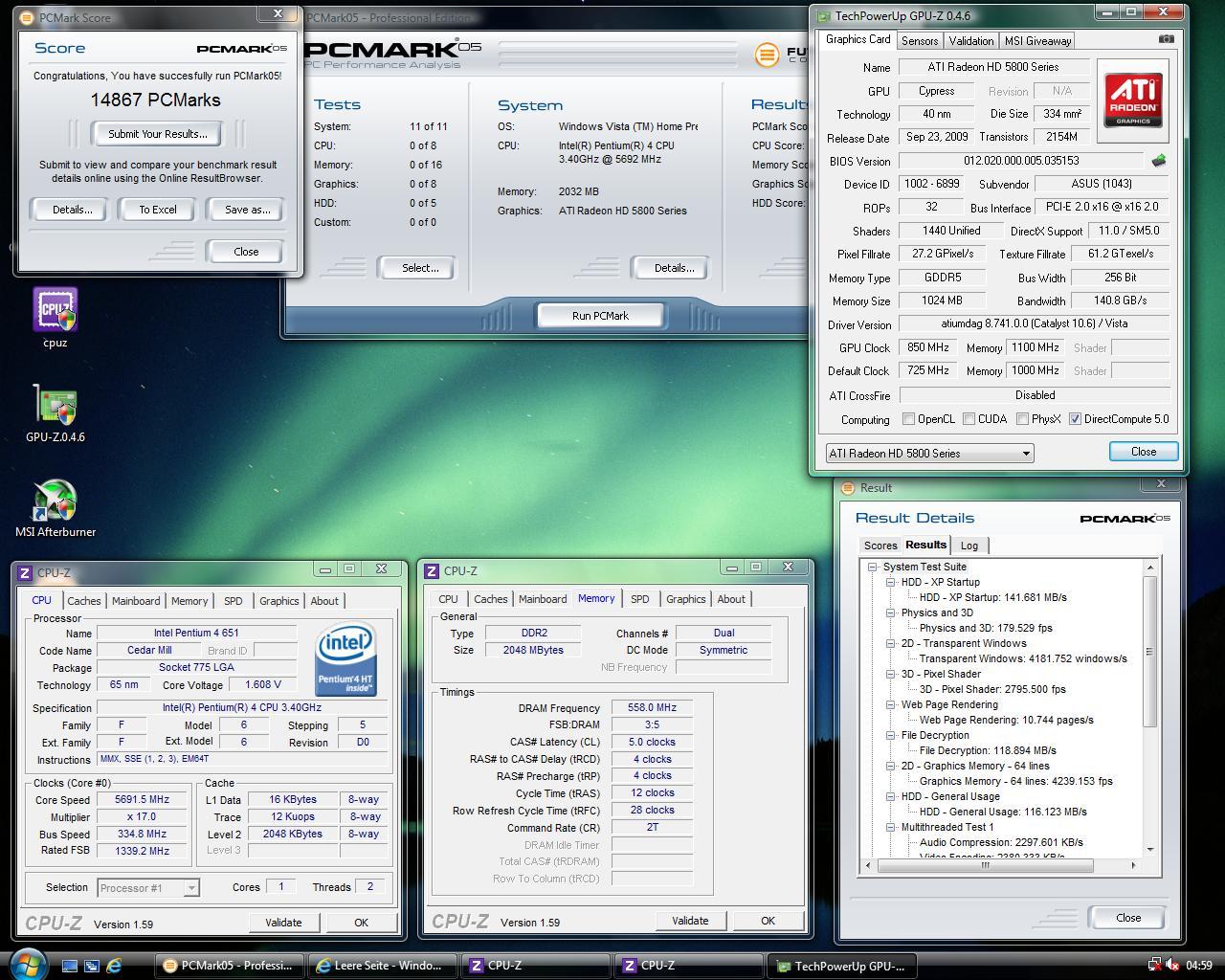
Task: Click Validate in the Memory CPU-Z window
Action: coord(690,921)
